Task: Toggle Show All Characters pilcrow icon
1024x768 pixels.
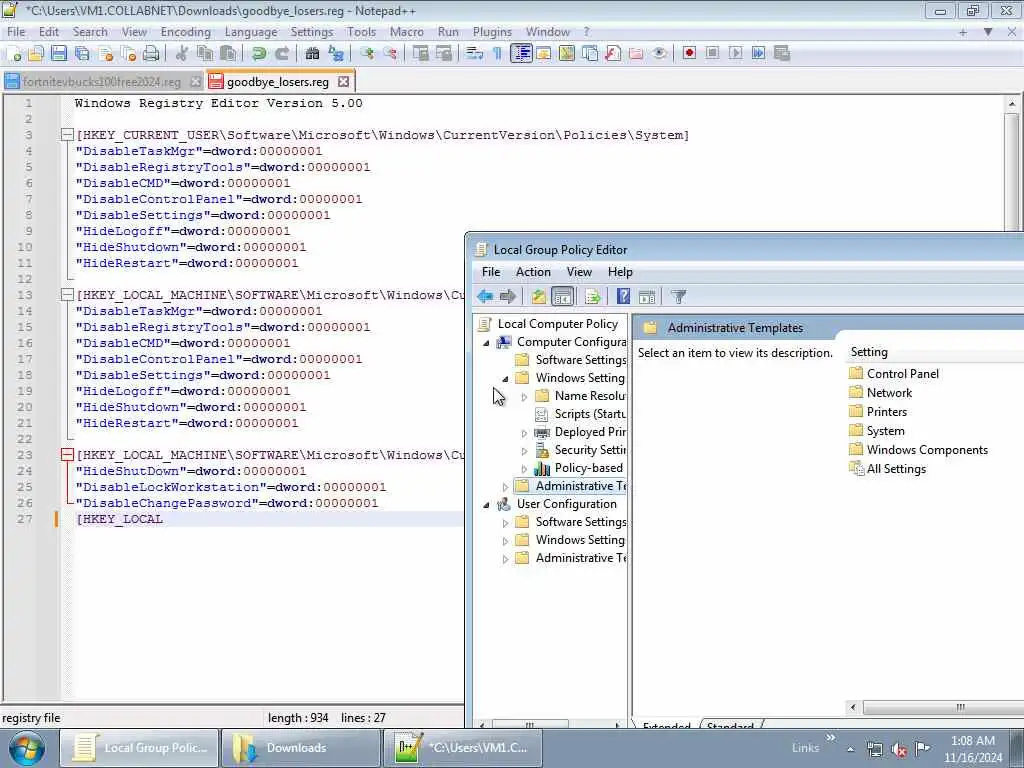Action: point(497,54)
